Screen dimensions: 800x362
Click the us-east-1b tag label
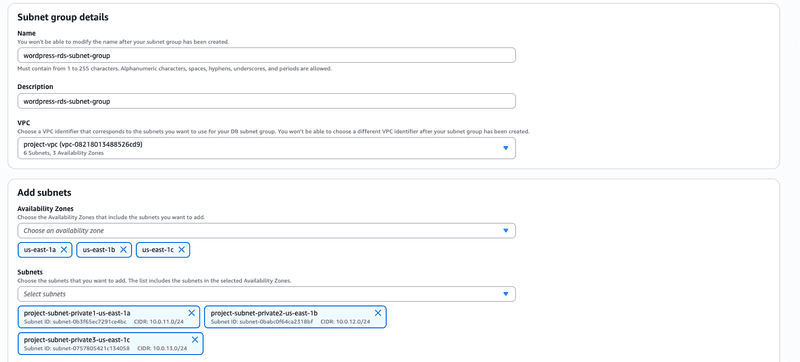tap(99, 250)
